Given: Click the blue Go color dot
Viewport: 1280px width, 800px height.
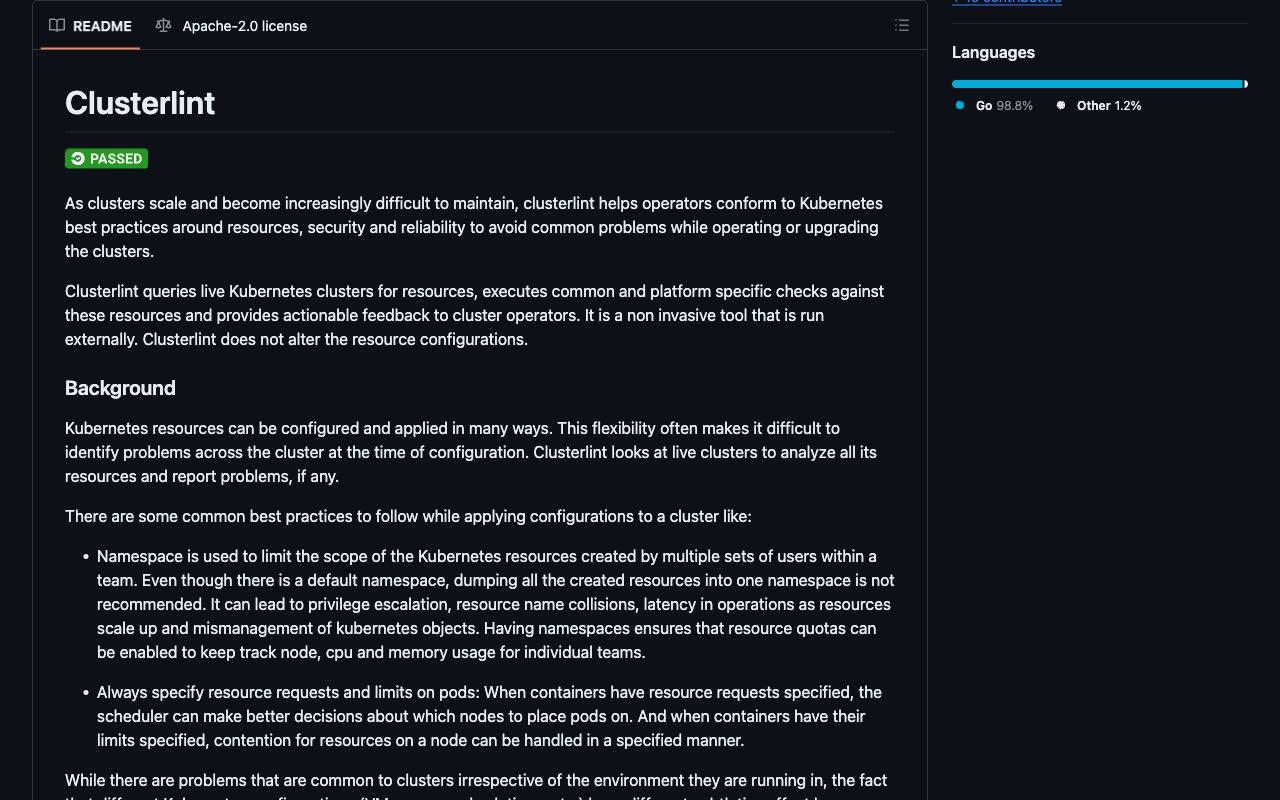Looking at the screenshot, I should [x=960, y=105].
